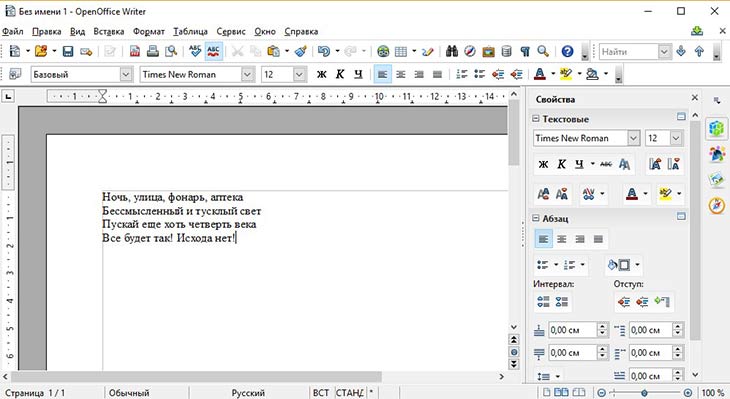This screenshot has width=730, height=399.
Task: Toggle Bold (Ж) in formatting toolbar
Action: (321, 74)
